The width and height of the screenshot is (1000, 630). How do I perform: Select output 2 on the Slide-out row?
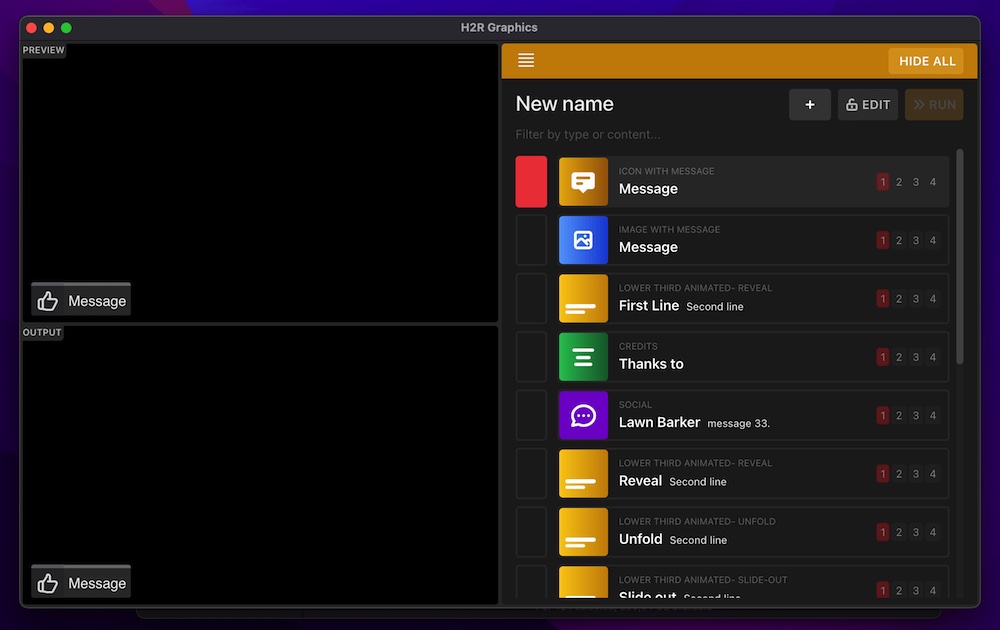[899, 590]
